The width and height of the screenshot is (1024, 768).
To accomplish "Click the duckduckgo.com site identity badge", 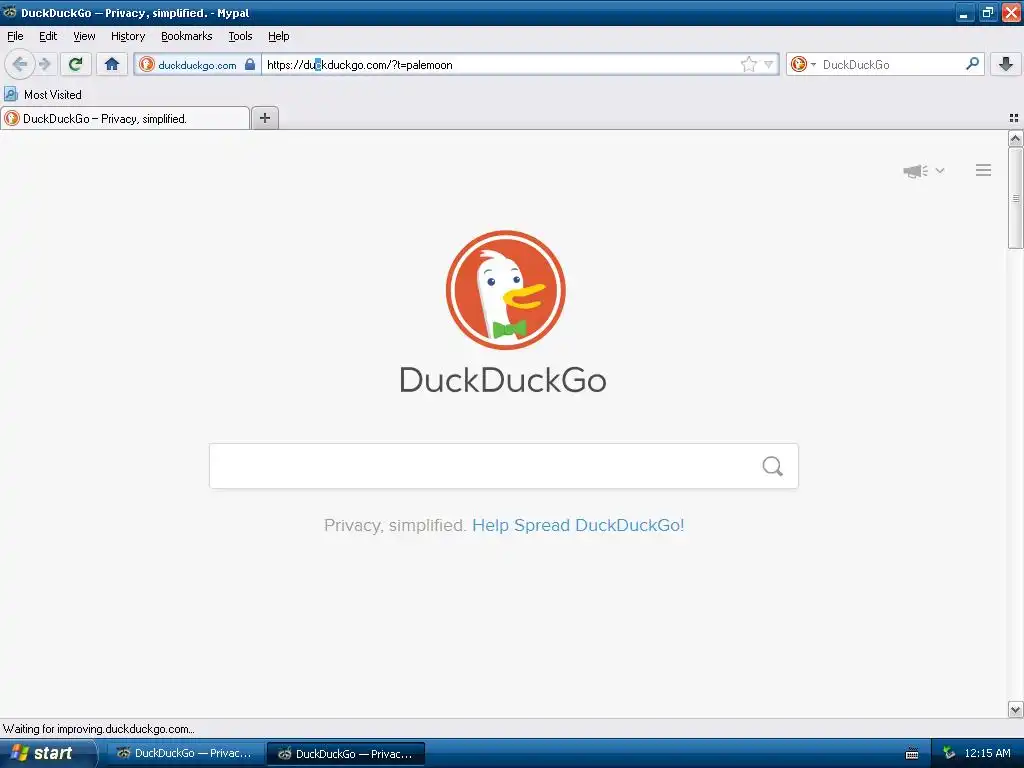I will pos(197,65).
